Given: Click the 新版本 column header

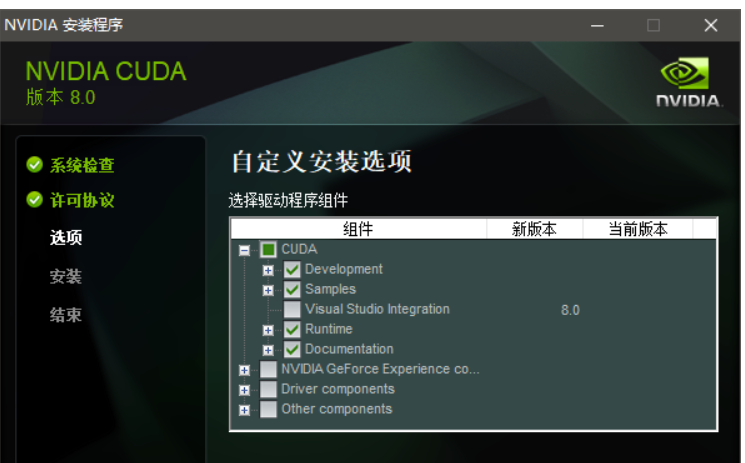Looking at the screenshot, I should (535, 229).
